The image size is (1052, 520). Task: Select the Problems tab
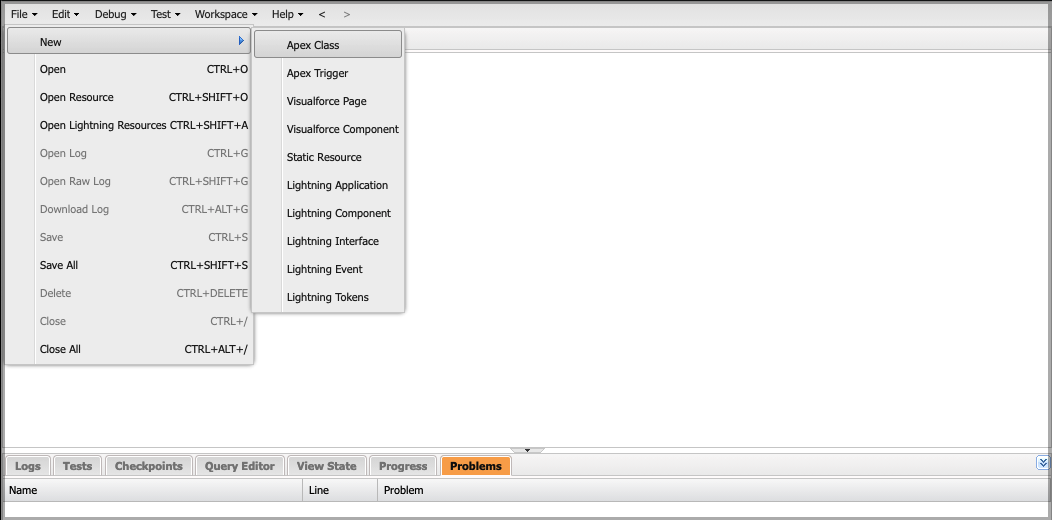476,466
